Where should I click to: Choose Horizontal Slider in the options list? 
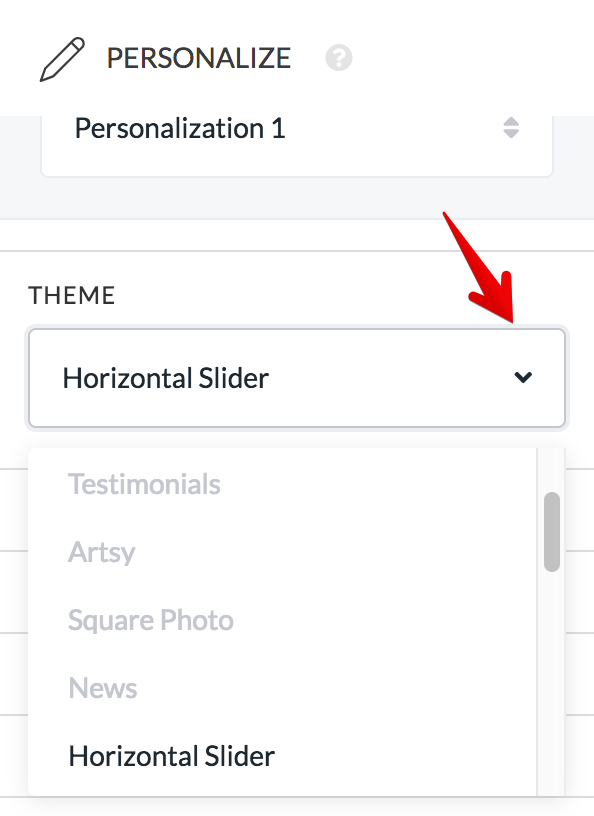coord(172,756)
